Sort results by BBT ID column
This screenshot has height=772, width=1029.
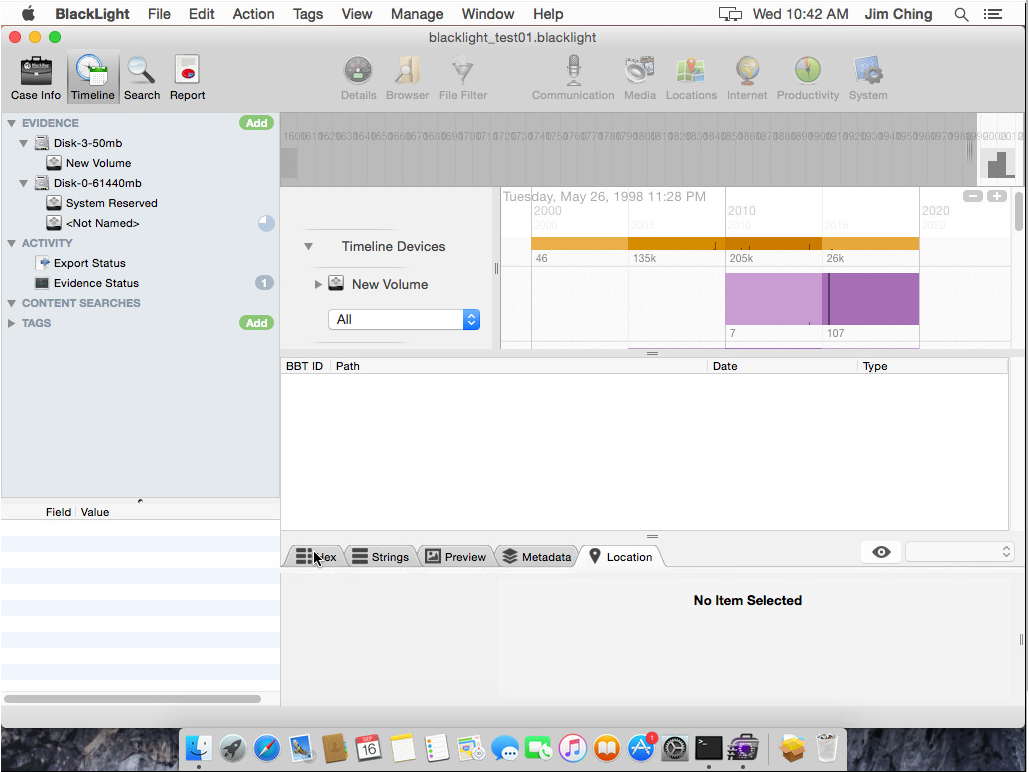tap(304, 366)
